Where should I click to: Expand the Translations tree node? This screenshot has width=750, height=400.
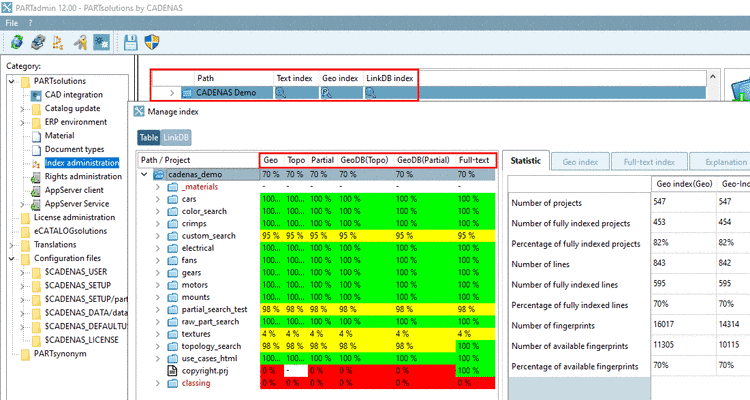click(x=12, y=245)
